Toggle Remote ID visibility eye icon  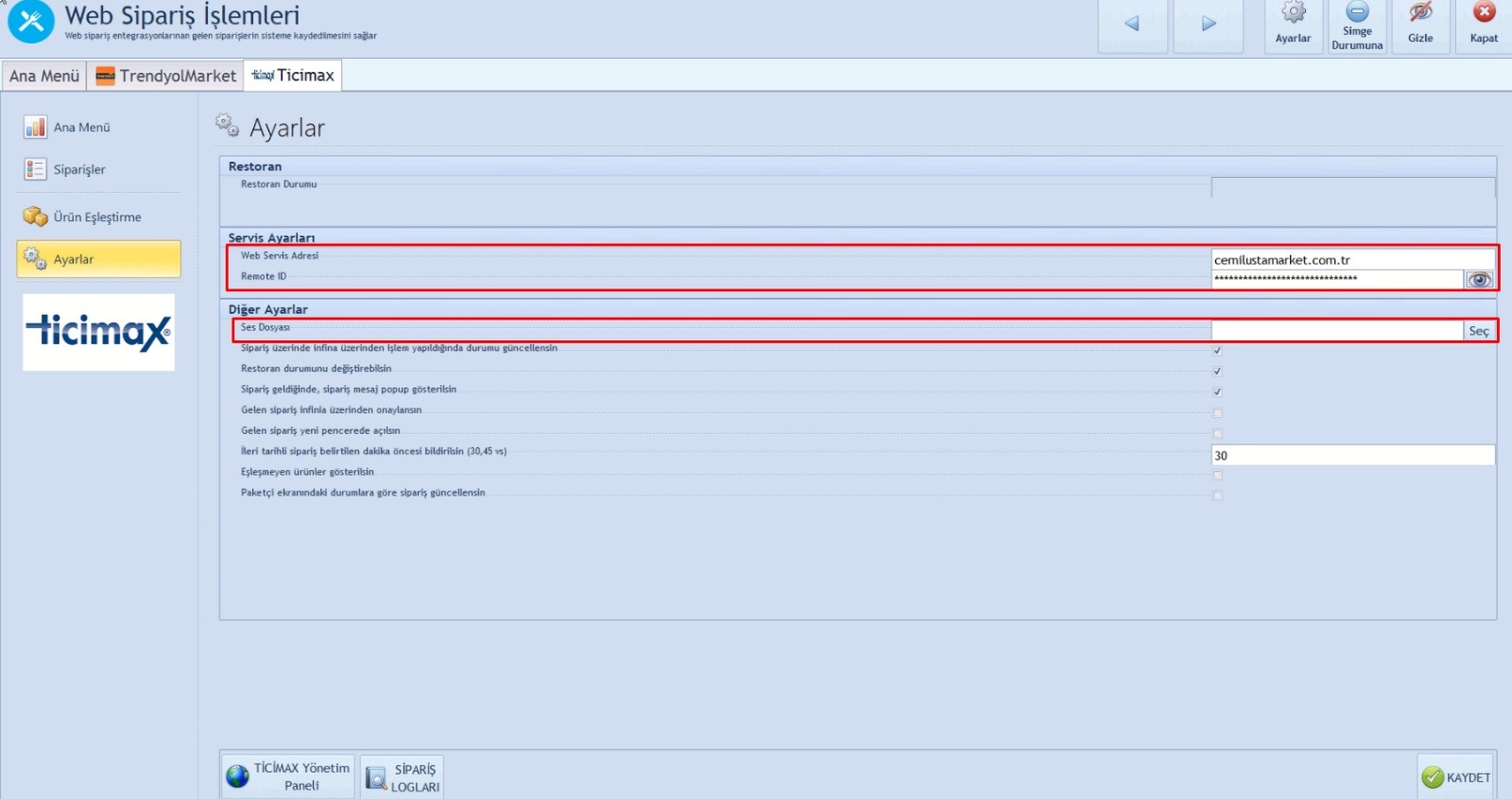click(1479, 280)
